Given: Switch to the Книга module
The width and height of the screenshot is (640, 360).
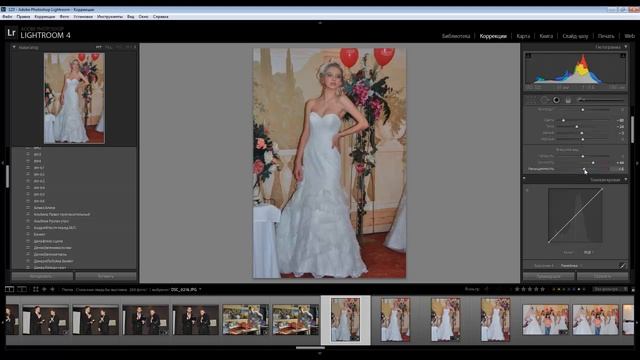Looking at the screenshot, I should click(546, 36).
